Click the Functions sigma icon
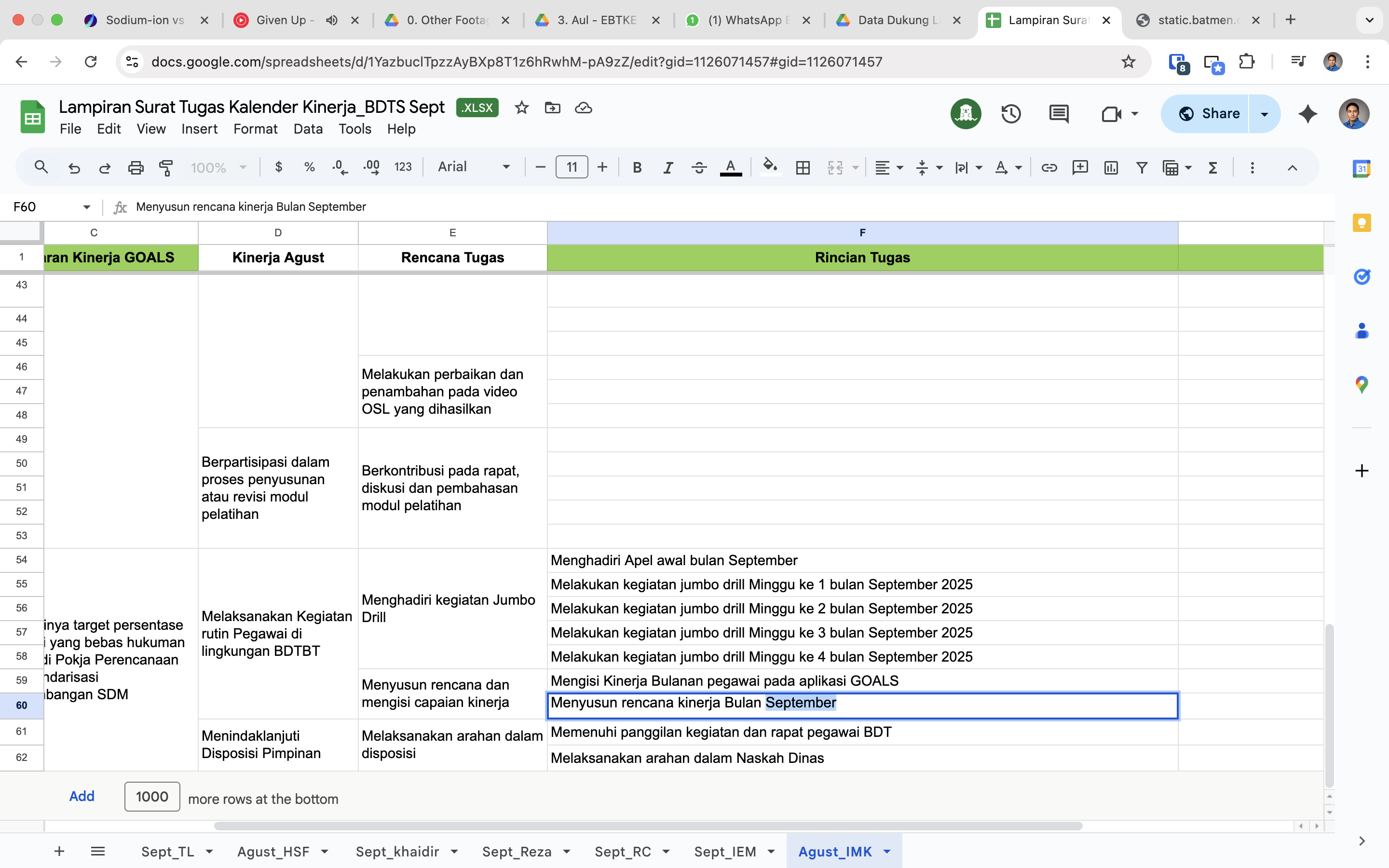This screenshot has width=1389, height=868. 1213,167
